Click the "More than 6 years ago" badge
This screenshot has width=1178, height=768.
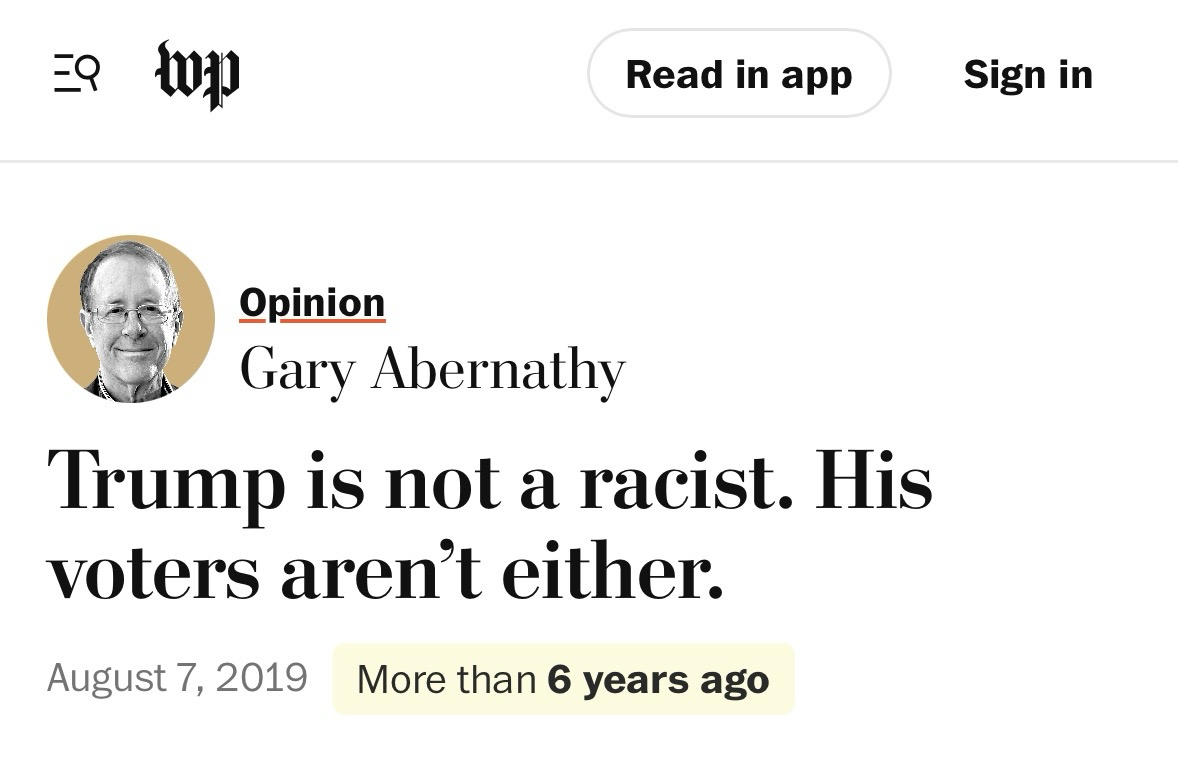[x=563, y=680]
